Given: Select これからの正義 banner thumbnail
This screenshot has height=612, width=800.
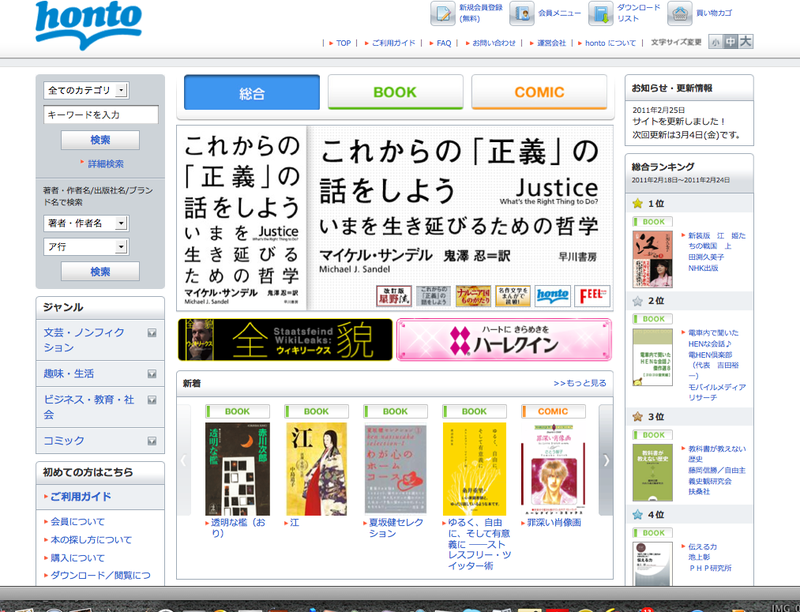Looking at the screenshot, I should pyautogui.click(x=434, y=296).
